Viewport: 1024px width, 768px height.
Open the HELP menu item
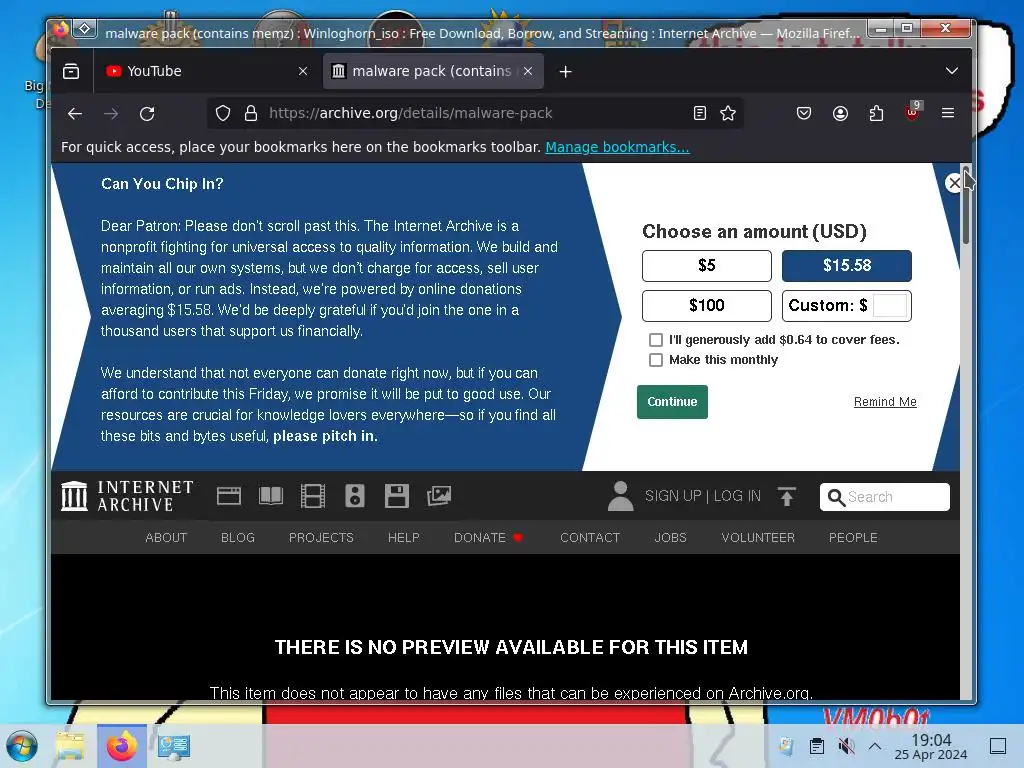pos(404,537)
